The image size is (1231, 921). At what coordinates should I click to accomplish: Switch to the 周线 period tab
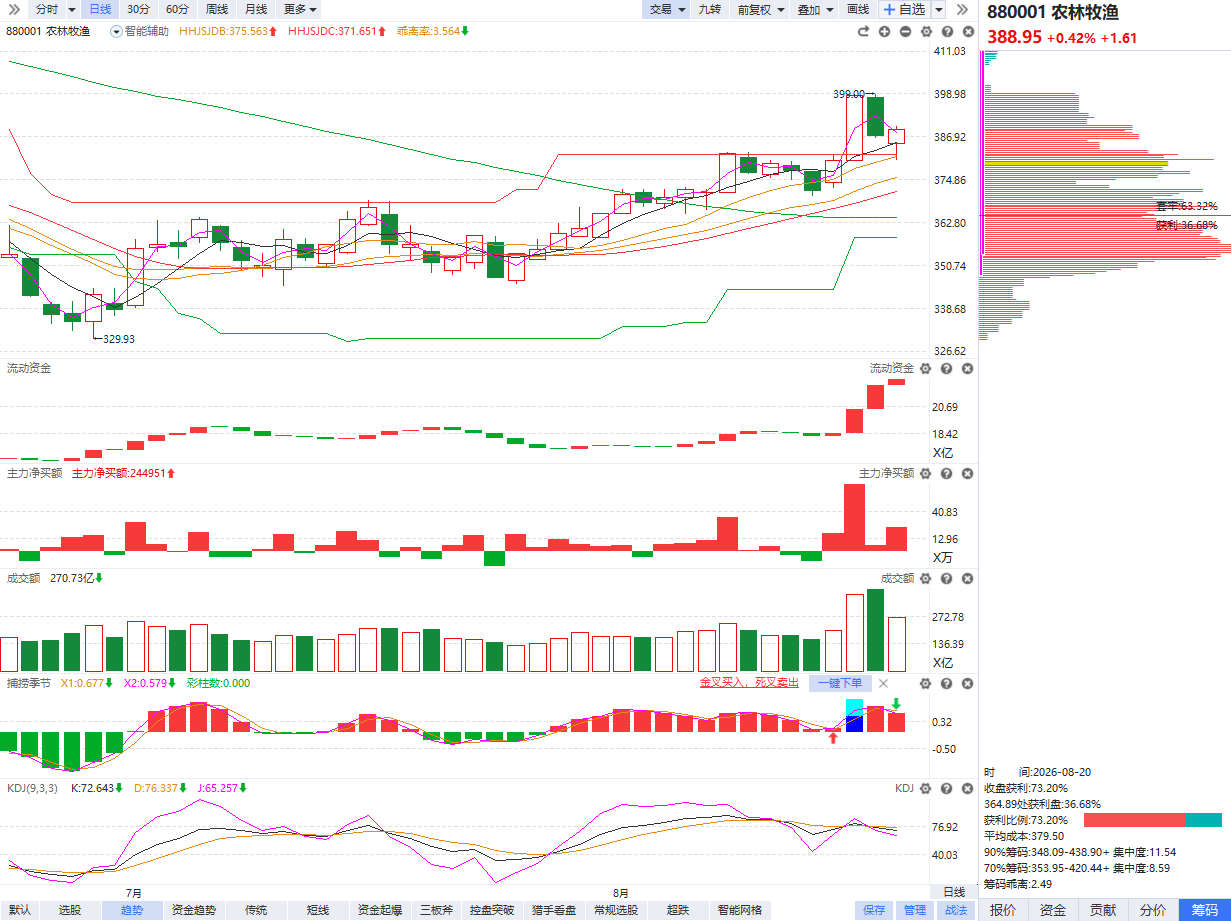[x=217, y=9]
